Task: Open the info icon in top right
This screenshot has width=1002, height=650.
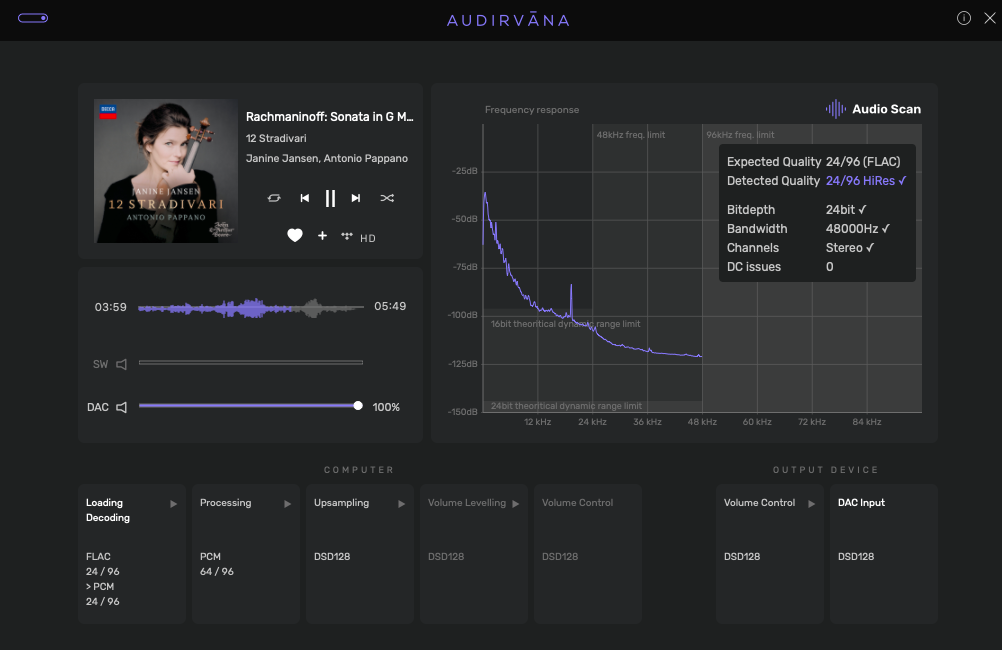Action: [x=964, y=18]
